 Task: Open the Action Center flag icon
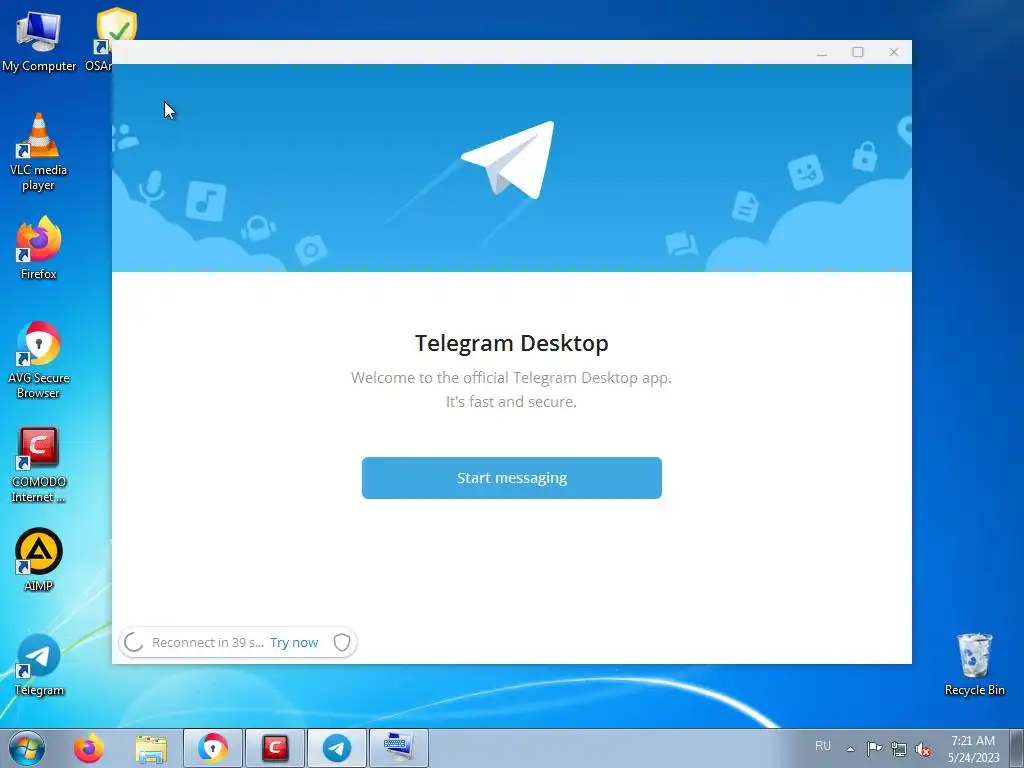click(874, 748)
